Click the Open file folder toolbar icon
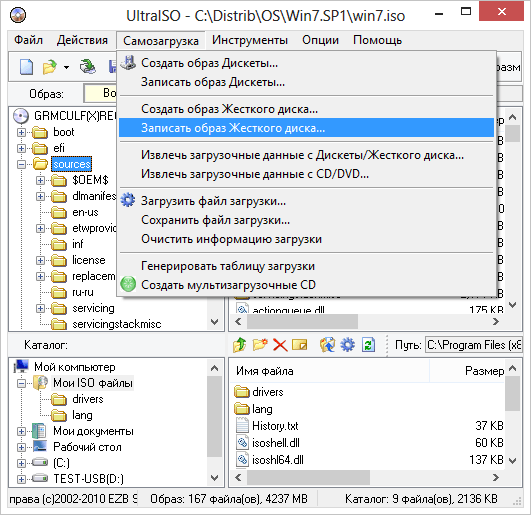531x515 pixels. 49,66
